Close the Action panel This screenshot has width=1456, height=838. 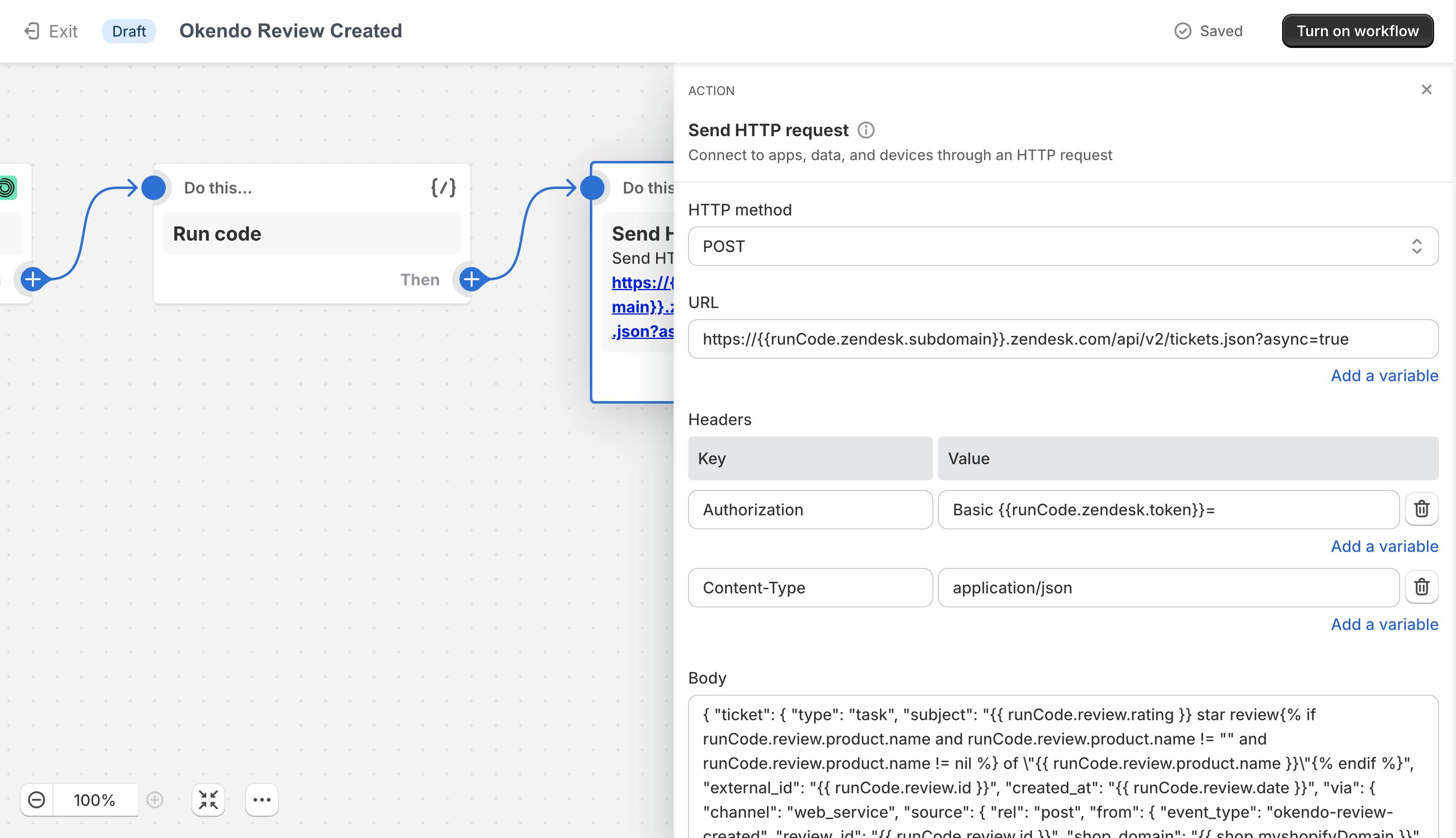pos(1426,90)
